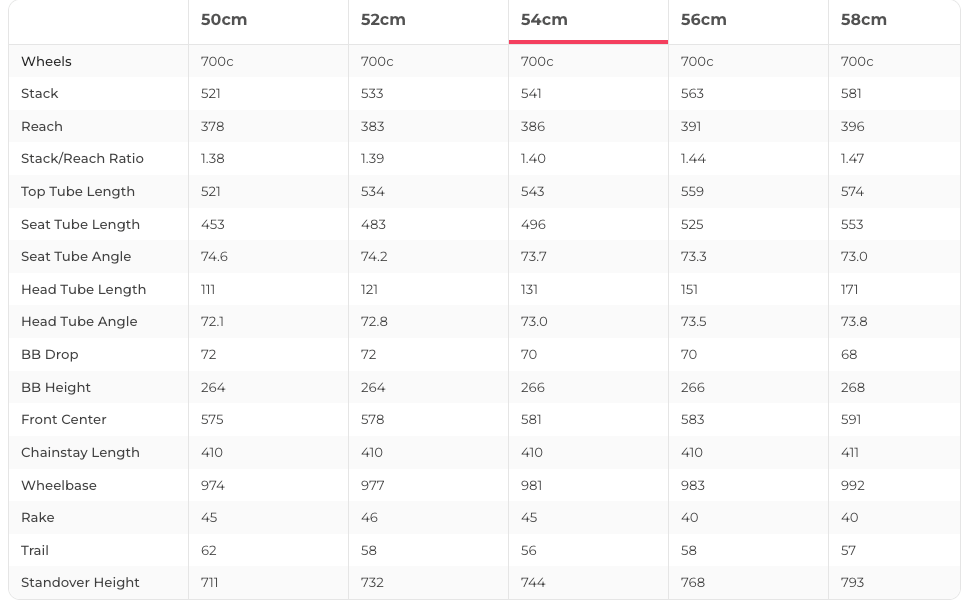Select the 54cm size column header
The height and width of the screenshot is (608, 965).
(544, 20)
